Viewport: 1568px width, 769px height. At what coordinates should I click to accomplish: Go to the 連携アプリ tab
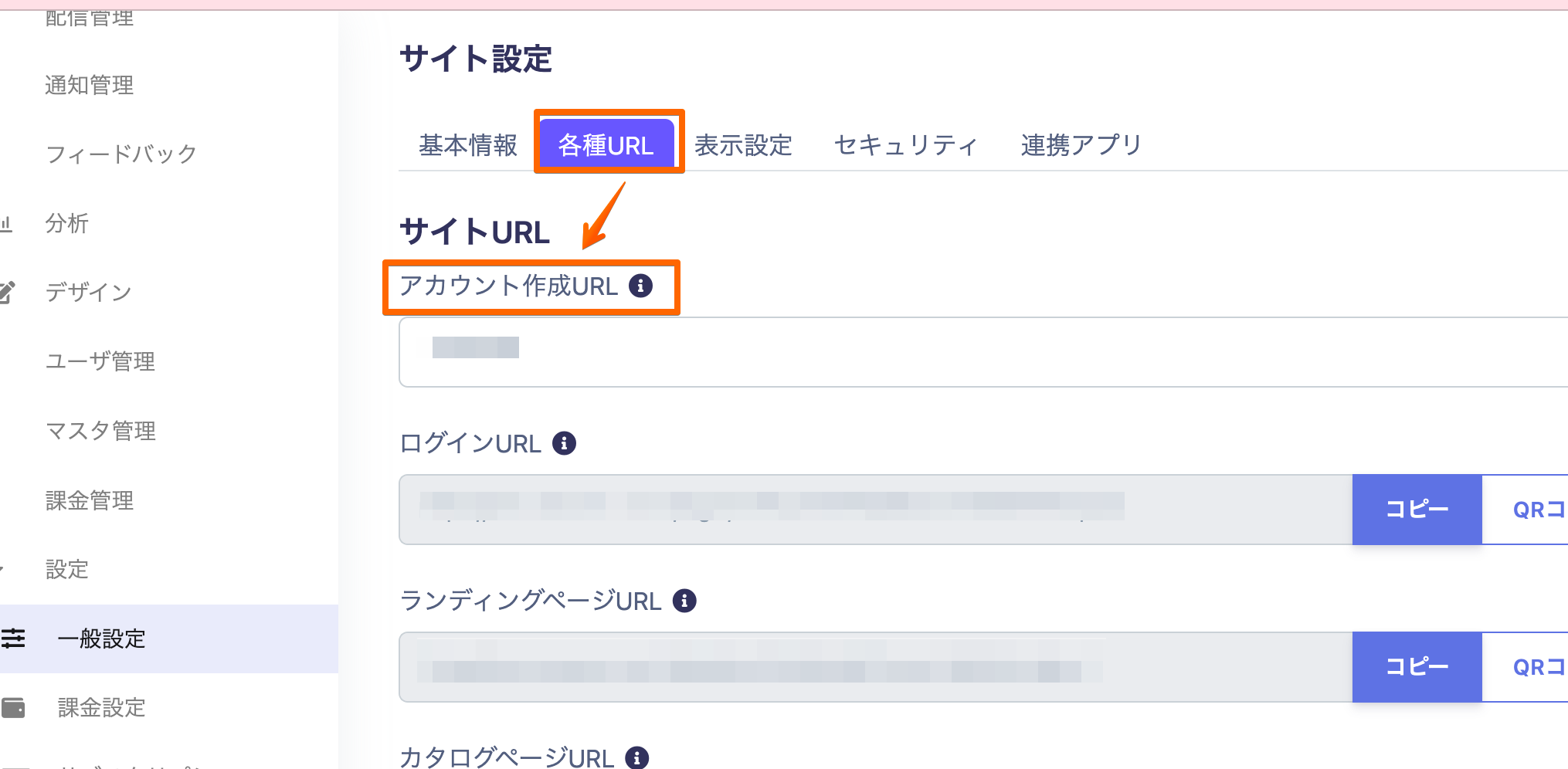1081,145
